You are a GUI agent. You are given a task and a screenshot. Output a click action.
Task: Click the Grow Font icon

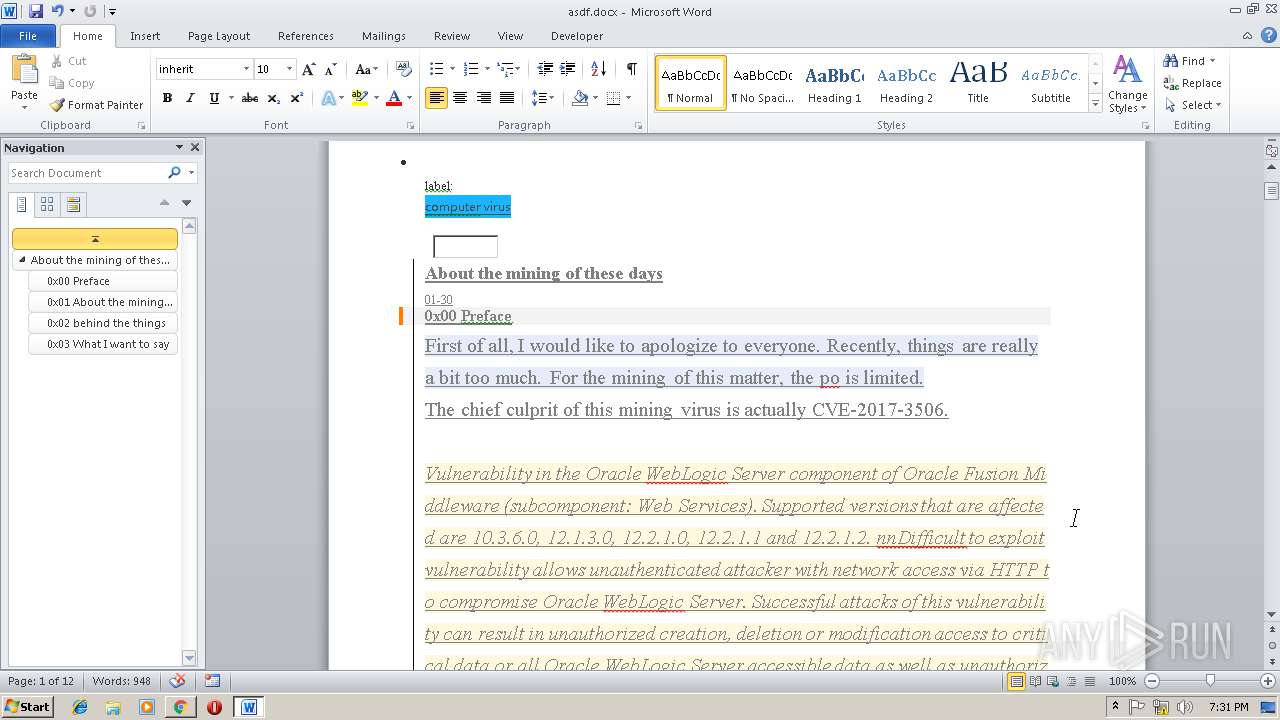(x=309, y=69)
